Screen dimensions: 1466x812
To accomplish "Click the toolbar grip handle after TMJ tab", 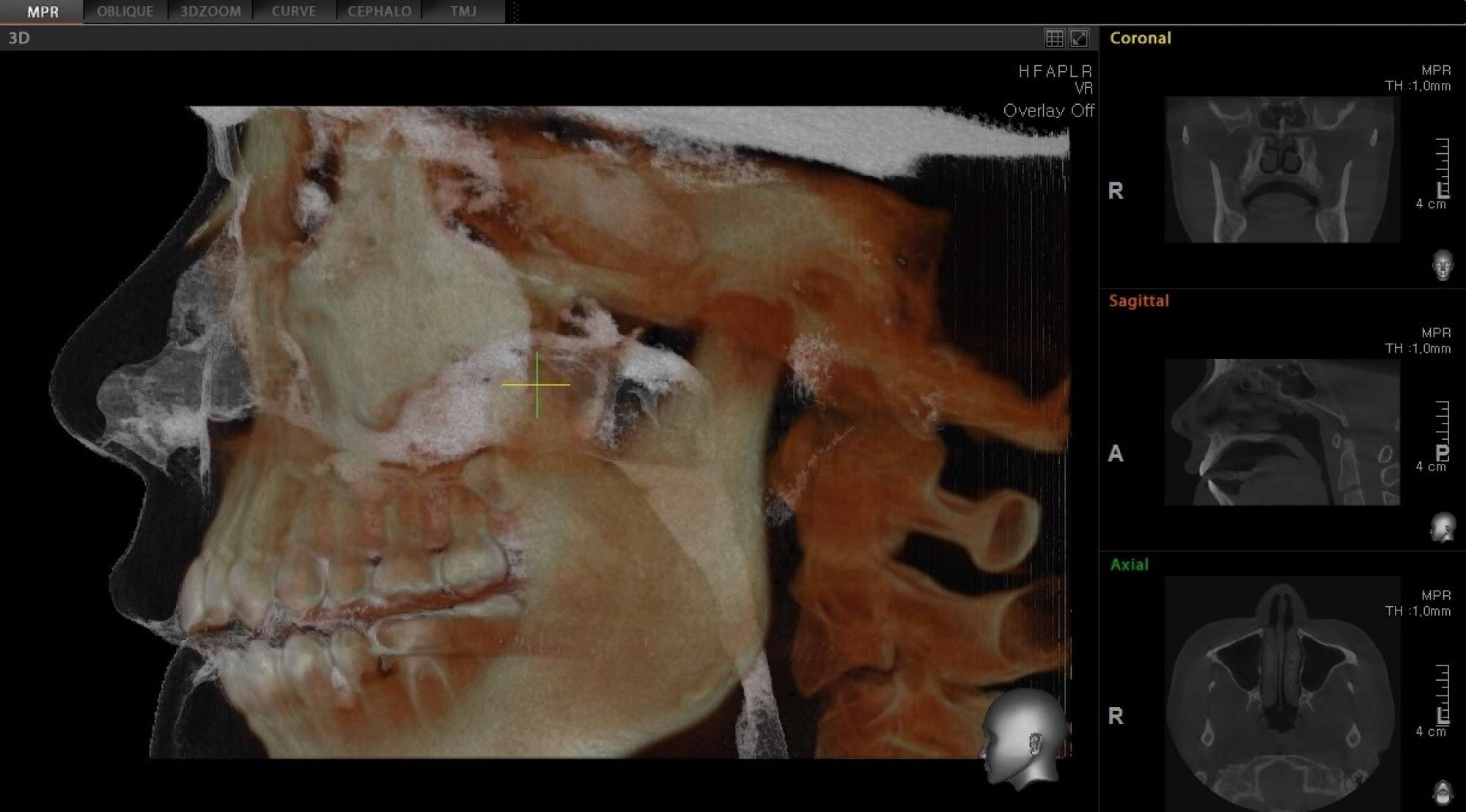I will 515,12.
